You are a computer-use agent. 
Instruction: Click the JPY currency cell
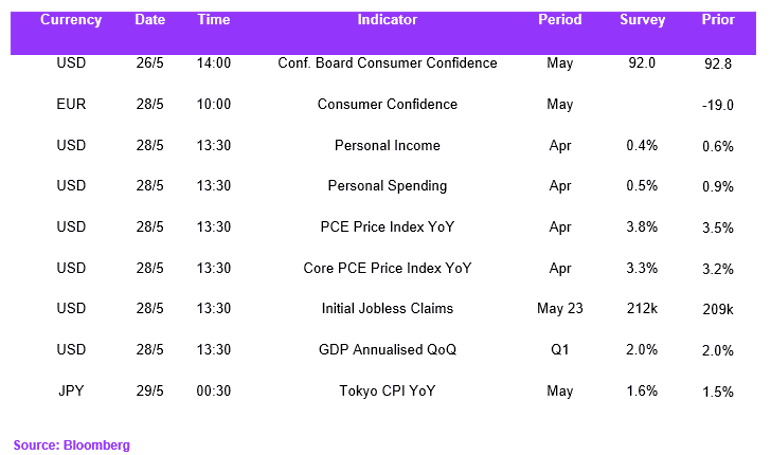(71, 391)
